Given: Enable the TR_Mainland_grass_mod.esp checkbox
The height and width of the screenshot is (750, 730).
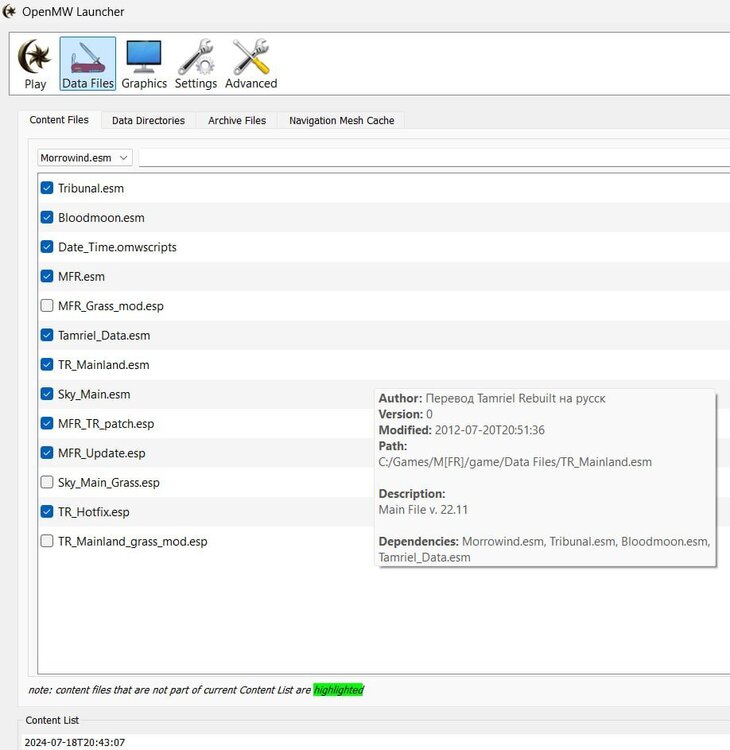Looking at the screenshot, I should [x=47, y=541].
